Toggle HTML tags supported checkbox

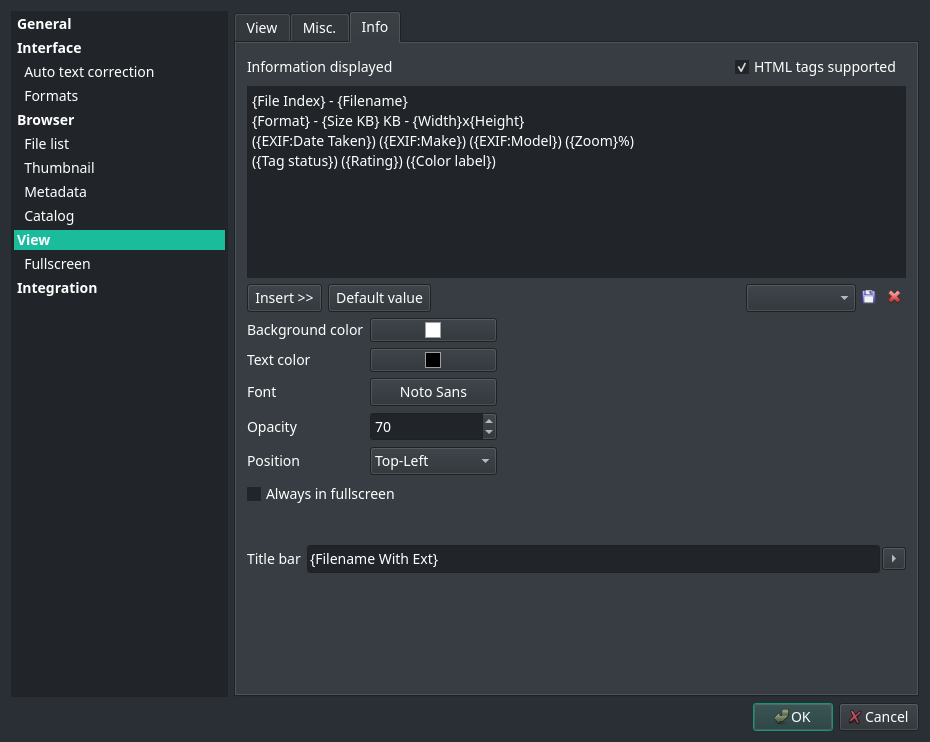click(742, 67)
